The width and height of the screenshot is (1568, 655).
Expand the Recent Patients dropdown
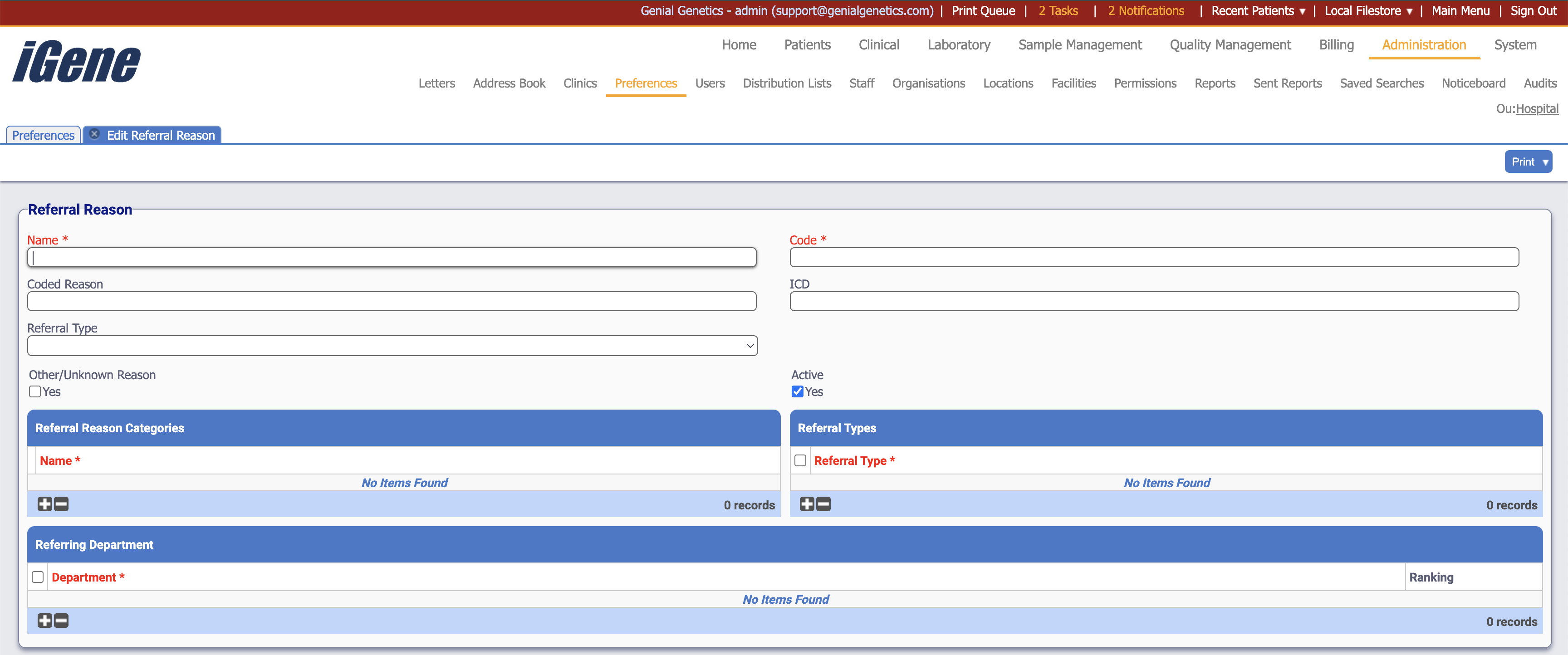(x=1258, y=10)
